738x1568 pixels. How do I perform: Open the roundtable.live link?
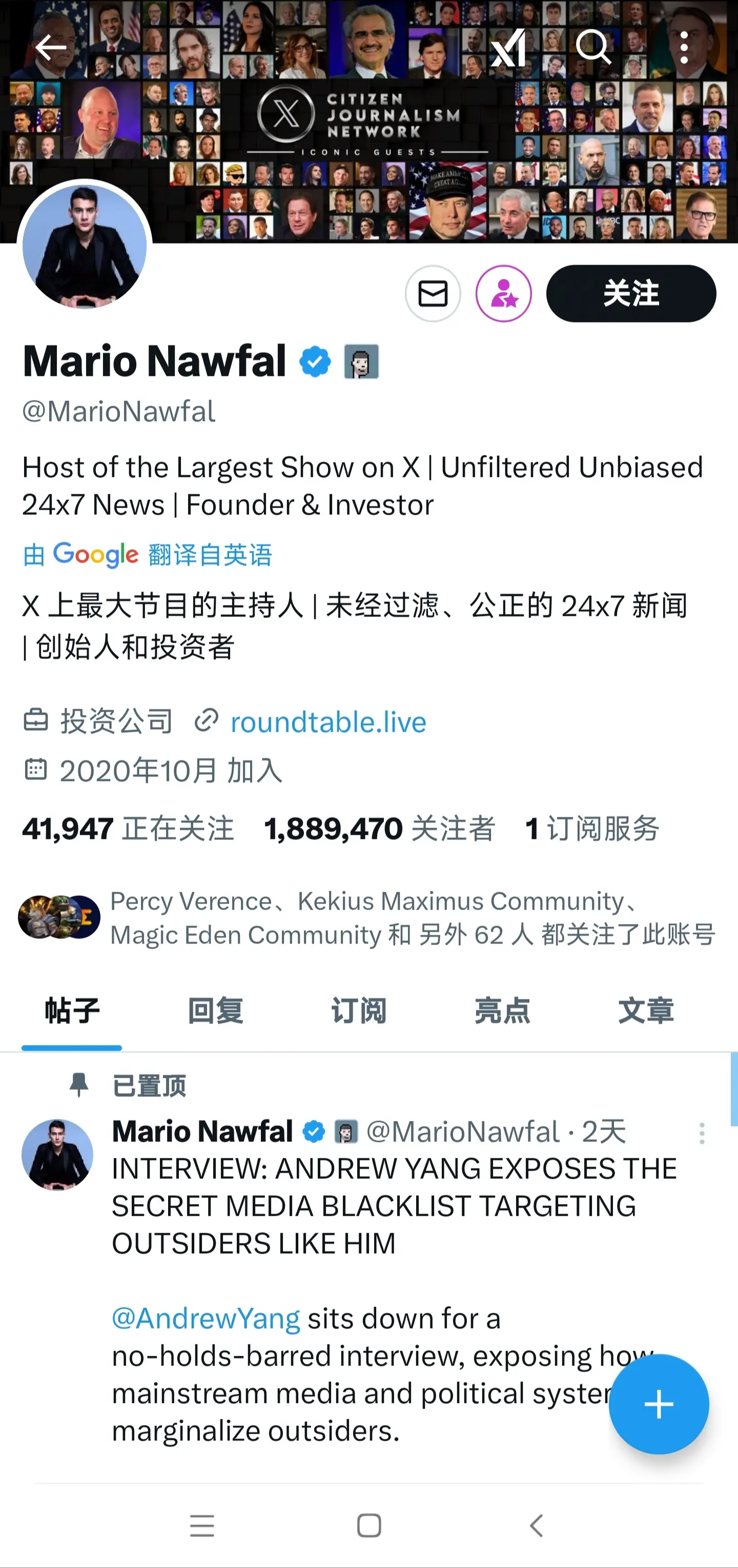pyautogui.click(x=328, y=722)
